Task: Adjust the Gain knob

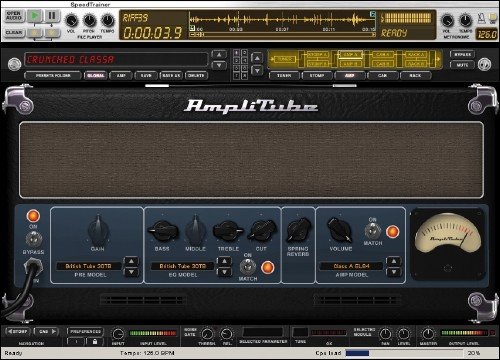Action: (98, 231)
